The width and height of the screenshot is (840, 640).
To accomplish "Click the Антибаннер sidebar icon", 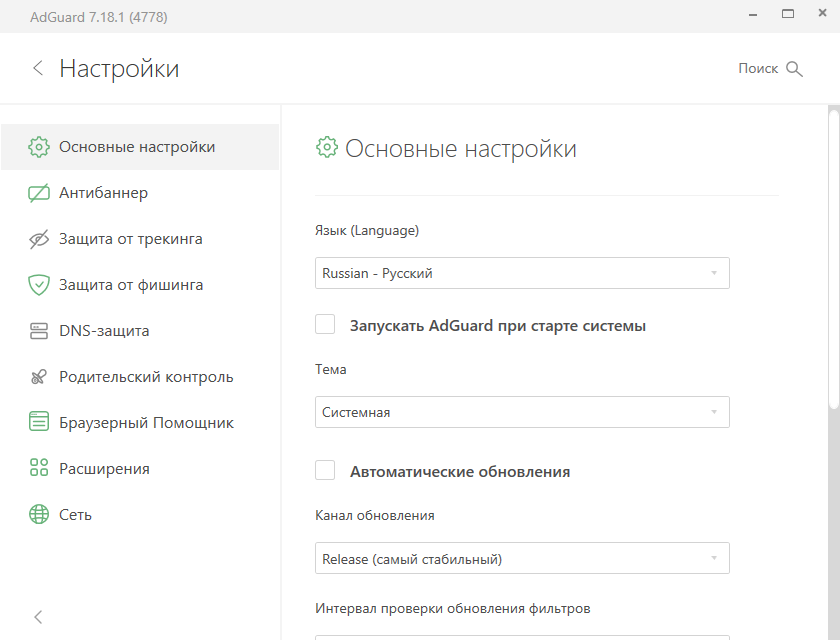I will [x=39, y=193].
